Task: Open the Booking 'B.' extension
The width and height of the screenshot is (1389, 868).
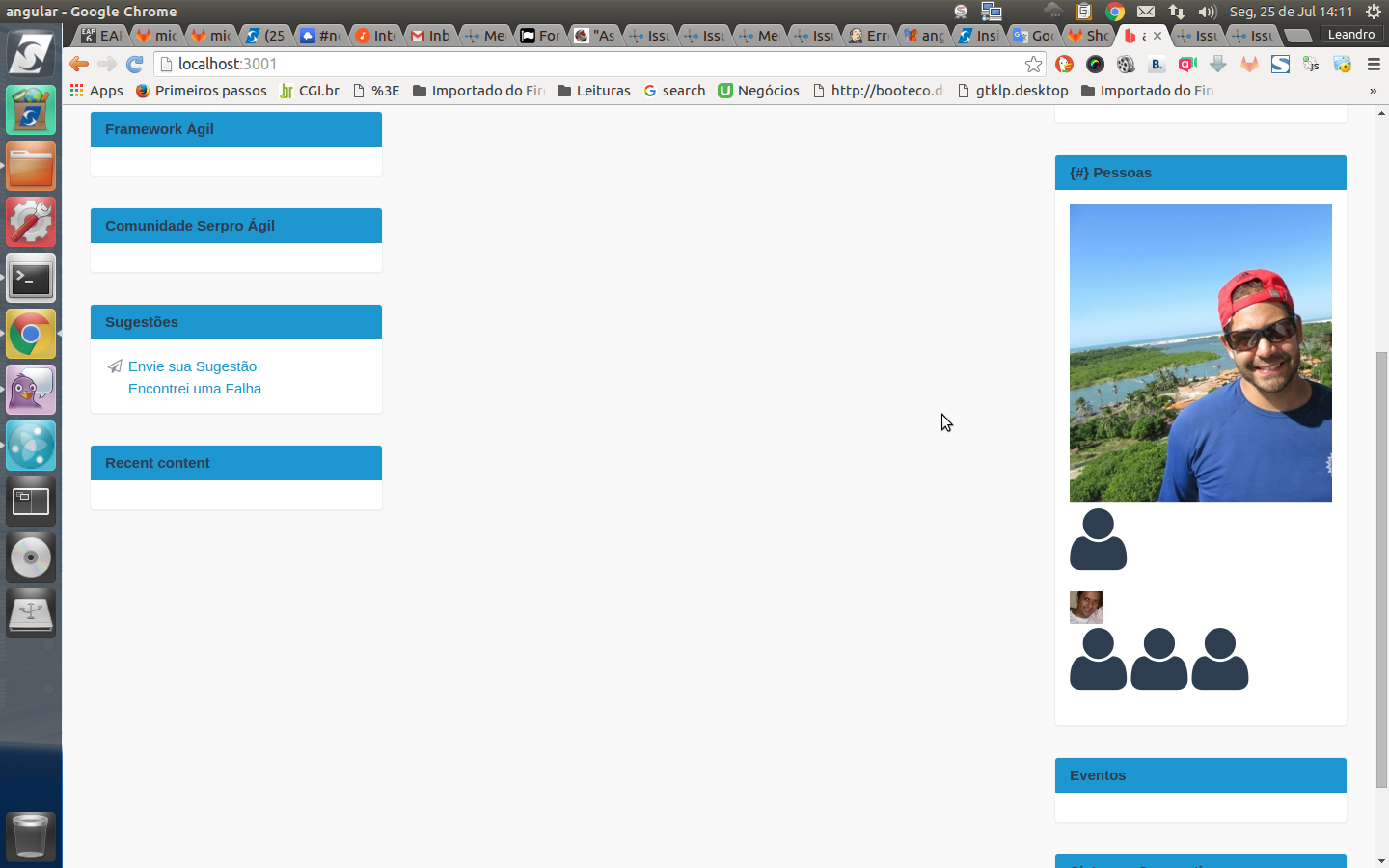Action: pos(1157,64)
